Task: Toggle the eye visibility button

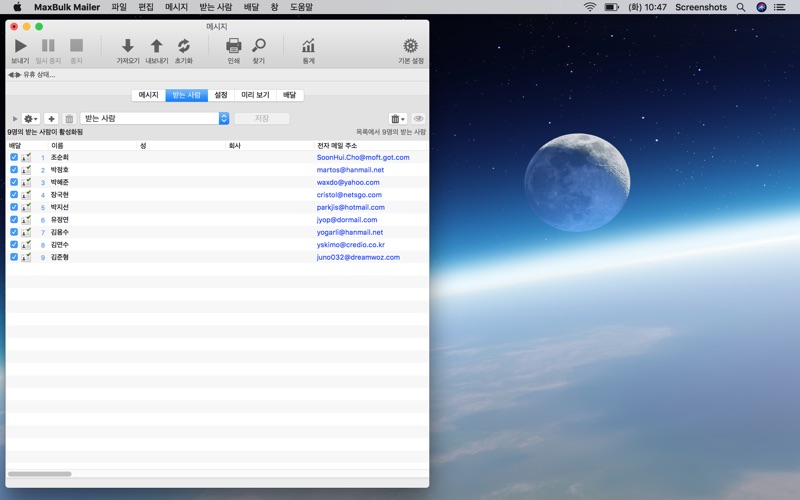Action: [x=418, y=118]
